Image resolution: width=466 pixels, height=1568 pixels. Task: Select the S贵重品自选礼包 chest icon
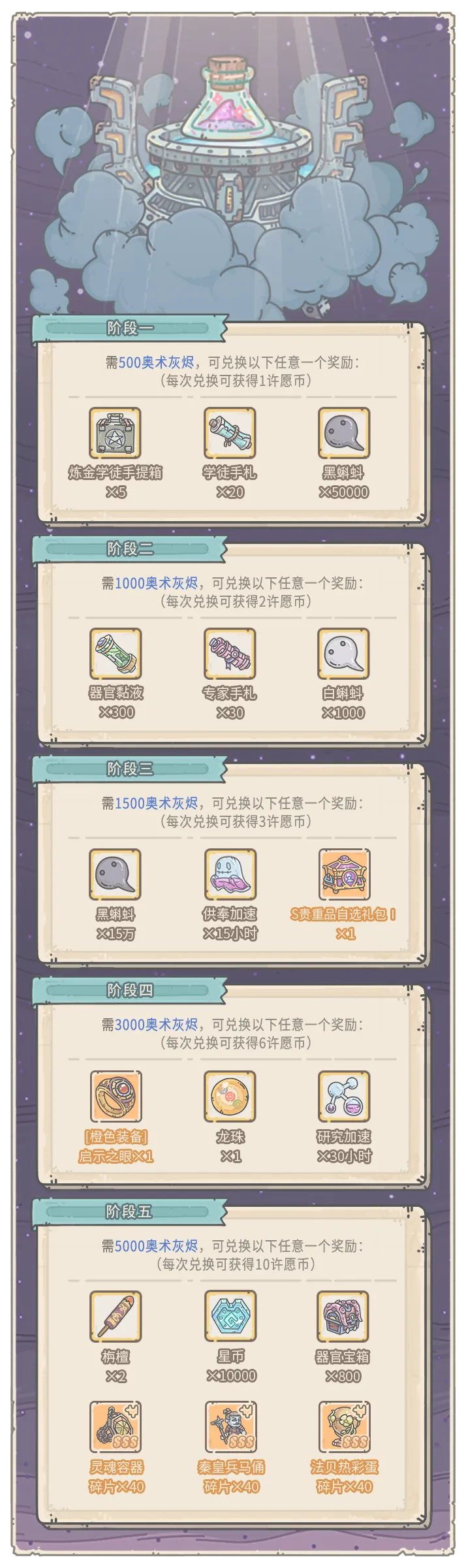pyautogui.click(x=344, y=874)
